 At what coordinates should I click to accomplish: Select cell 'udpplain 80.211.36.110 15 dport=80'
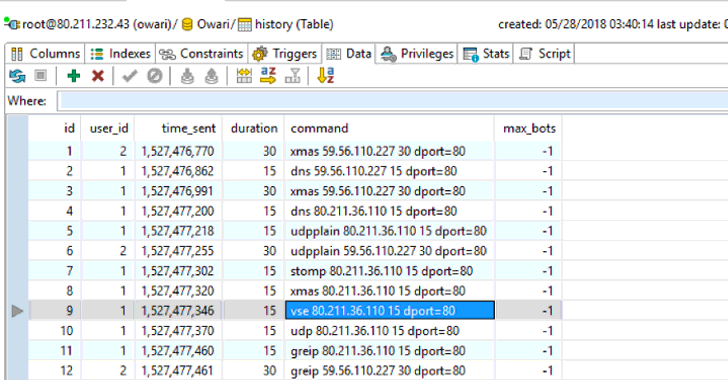[390, 231]
